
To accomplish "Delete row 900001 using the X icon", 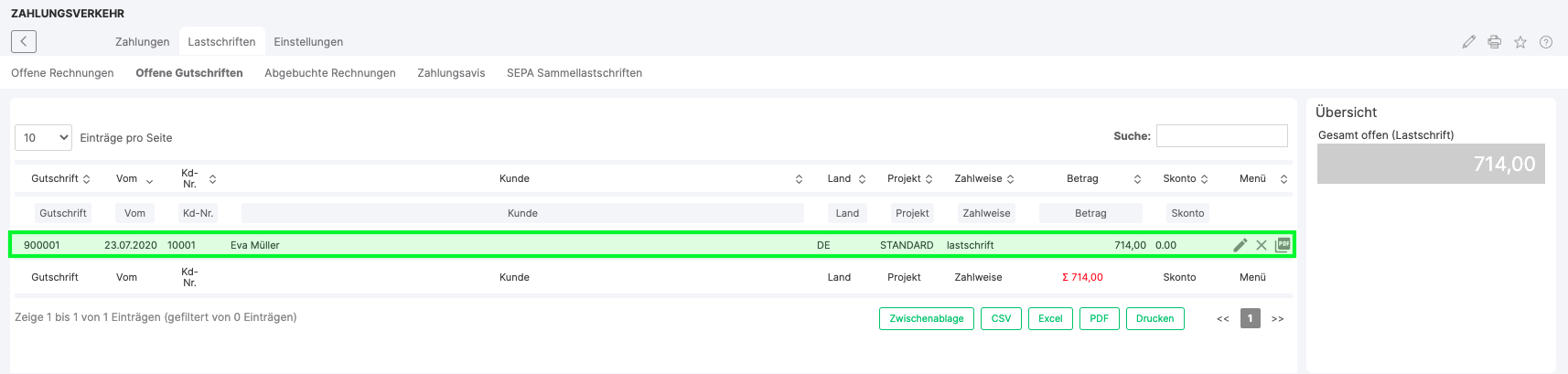I will (1261, 245).
